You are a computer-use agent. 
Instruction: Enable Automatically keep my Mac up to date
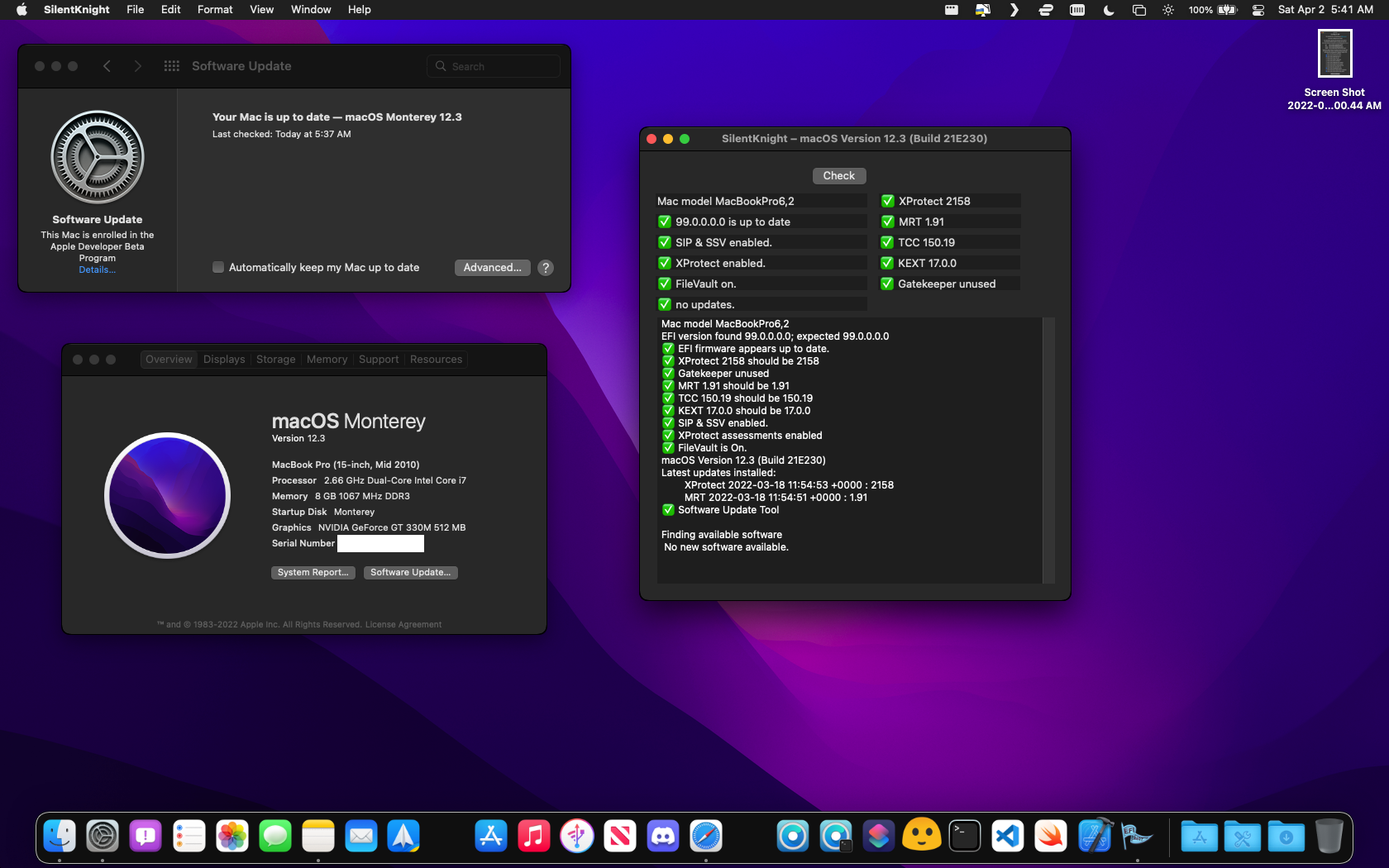(x=218, y=268)
